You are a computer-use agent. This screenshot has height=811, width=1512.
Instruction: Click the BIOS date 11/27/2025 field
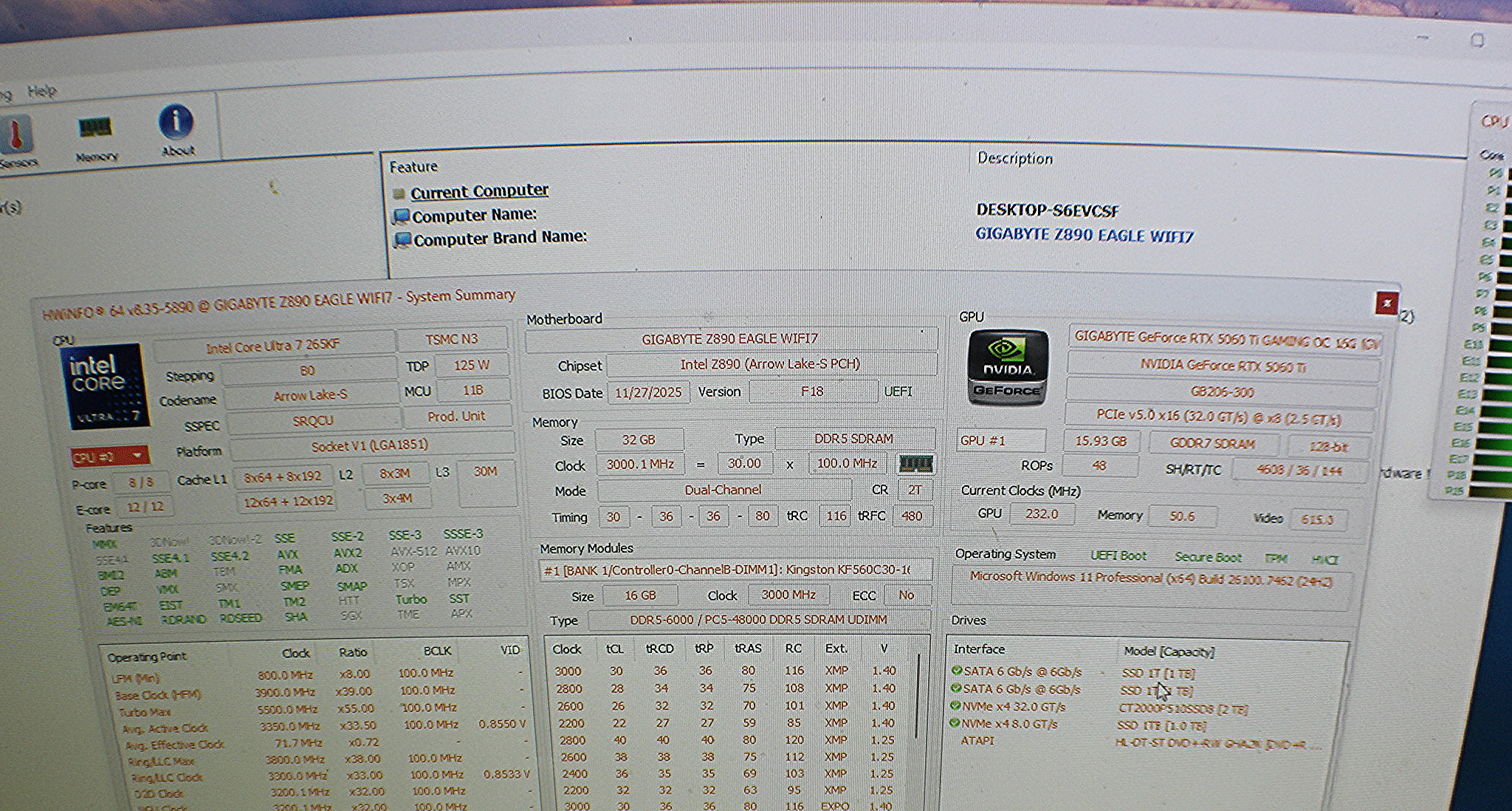(648, 392)
